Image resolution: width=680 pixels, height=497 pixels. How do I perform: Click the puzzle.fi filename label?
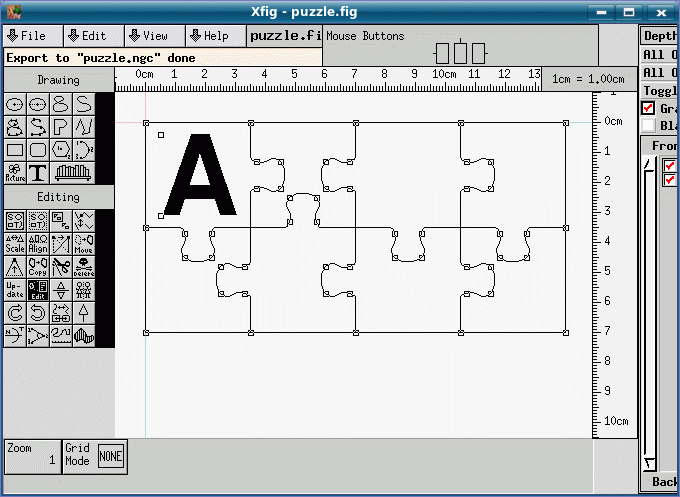(x=285, y=36)
